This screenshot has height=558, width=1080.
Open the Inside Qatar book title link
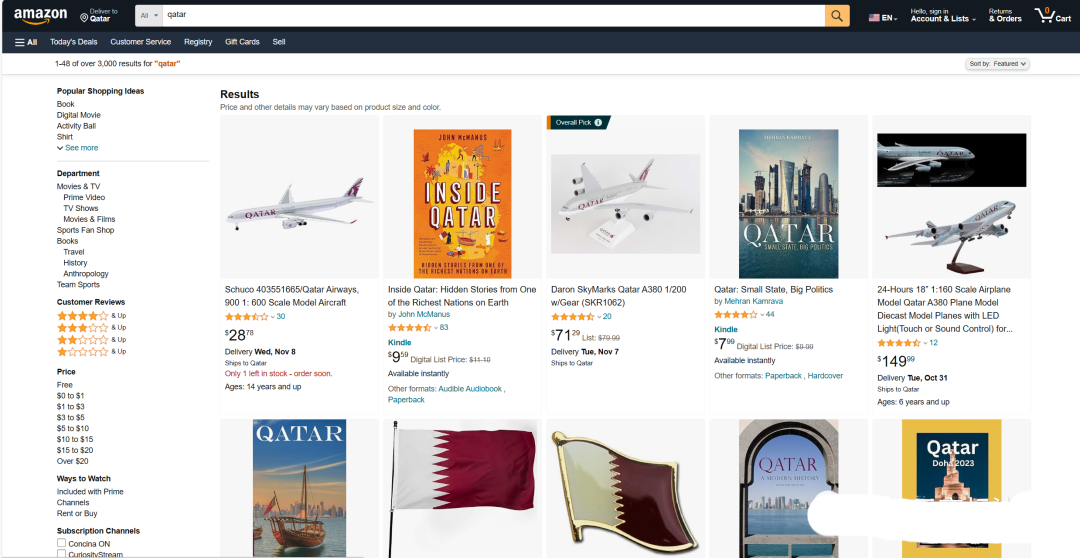pos(462,296)
